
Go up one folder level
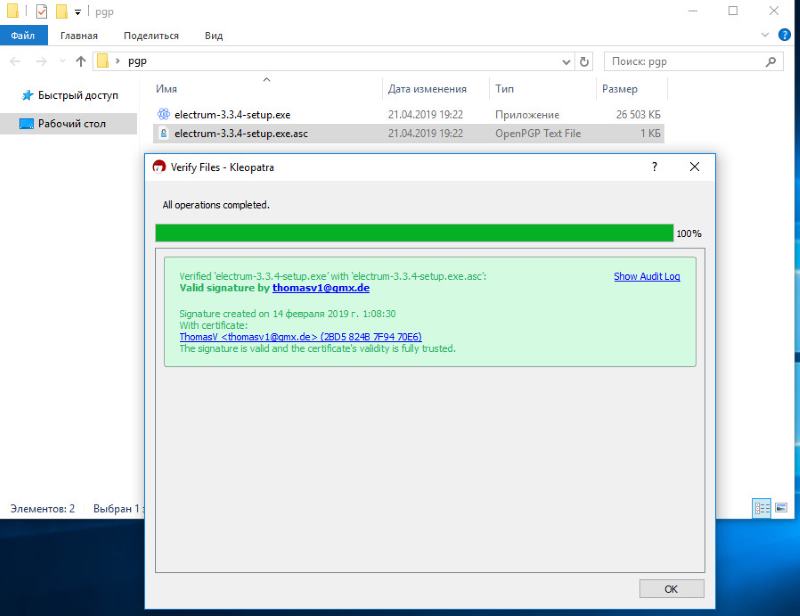coord(81,61)
